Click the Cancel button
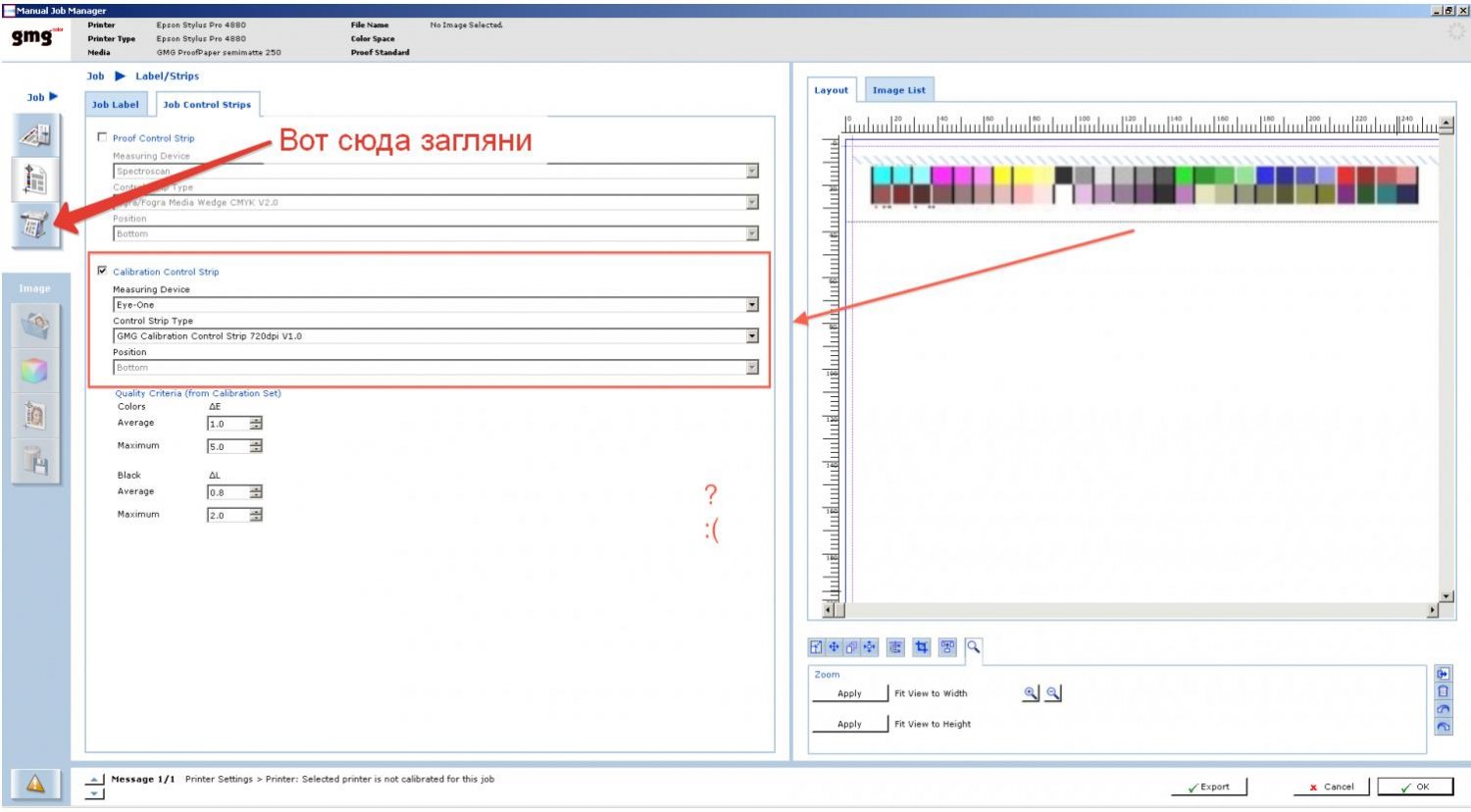The height and width of the screenshot is (812, 1471). (x=1332, y=787)
